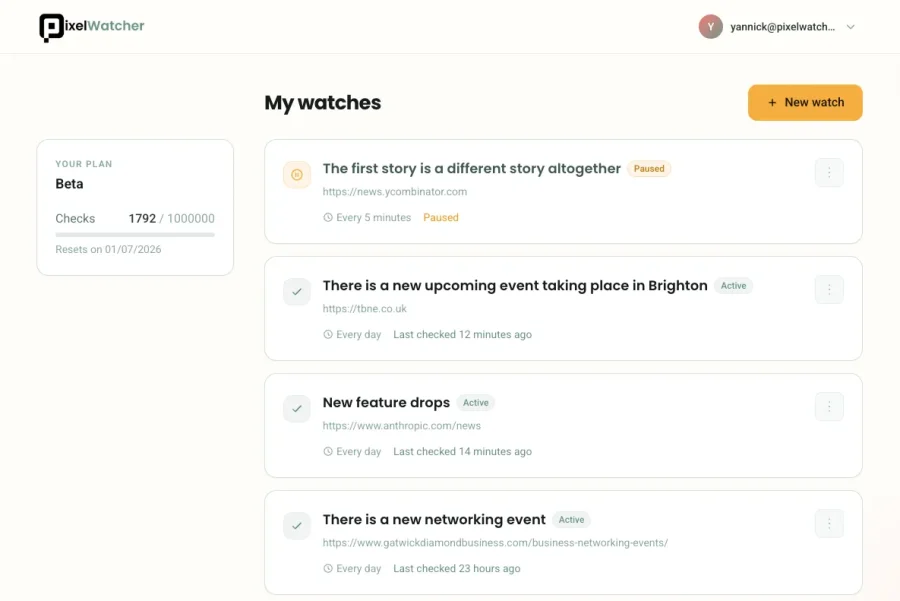Click the checkmark icon of Brighton event watch
This screenshot has height=601, width=900.
[x=297, y=292]
